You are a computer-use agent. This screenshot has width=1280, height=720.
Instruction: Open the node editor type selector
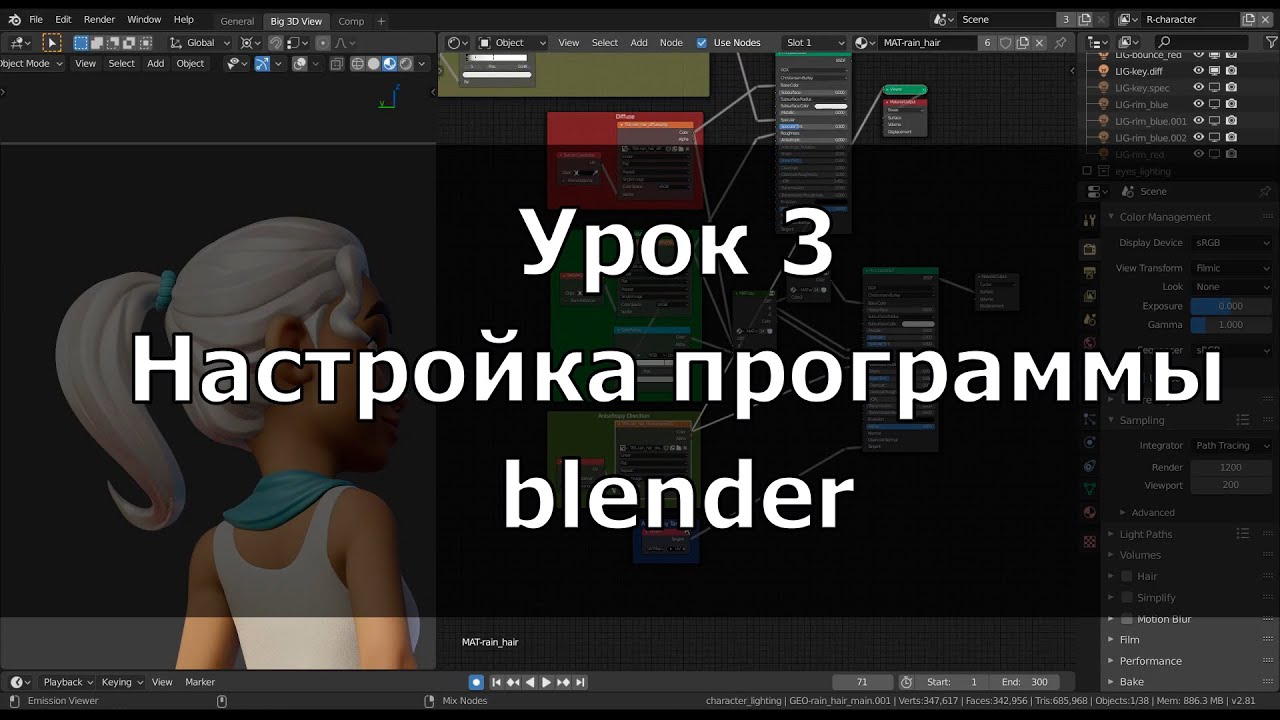pyautogui.click(x=458, y=42)
